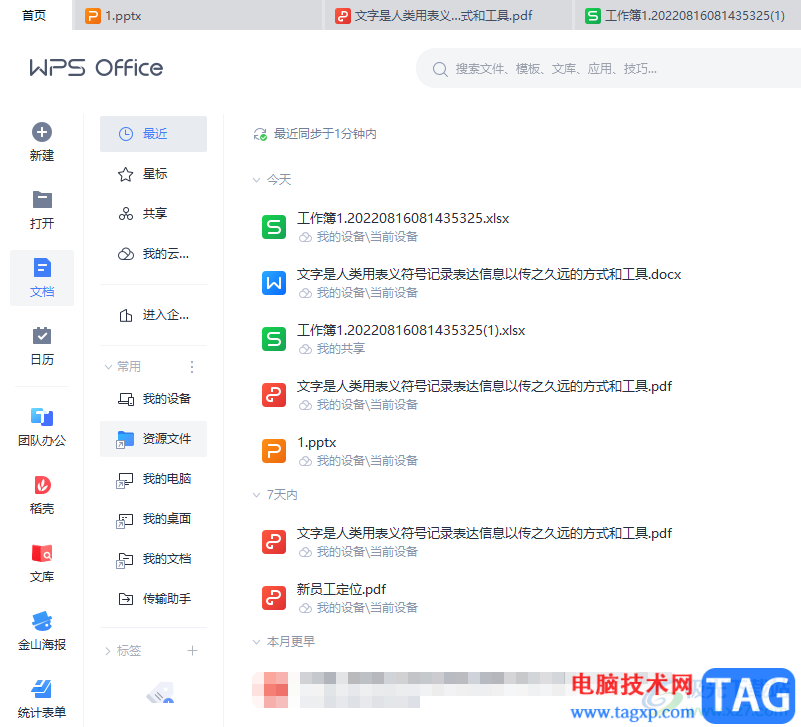
Task: Click PDF icon of 新员工定位.pdf
Action: [x=274, y=598]
